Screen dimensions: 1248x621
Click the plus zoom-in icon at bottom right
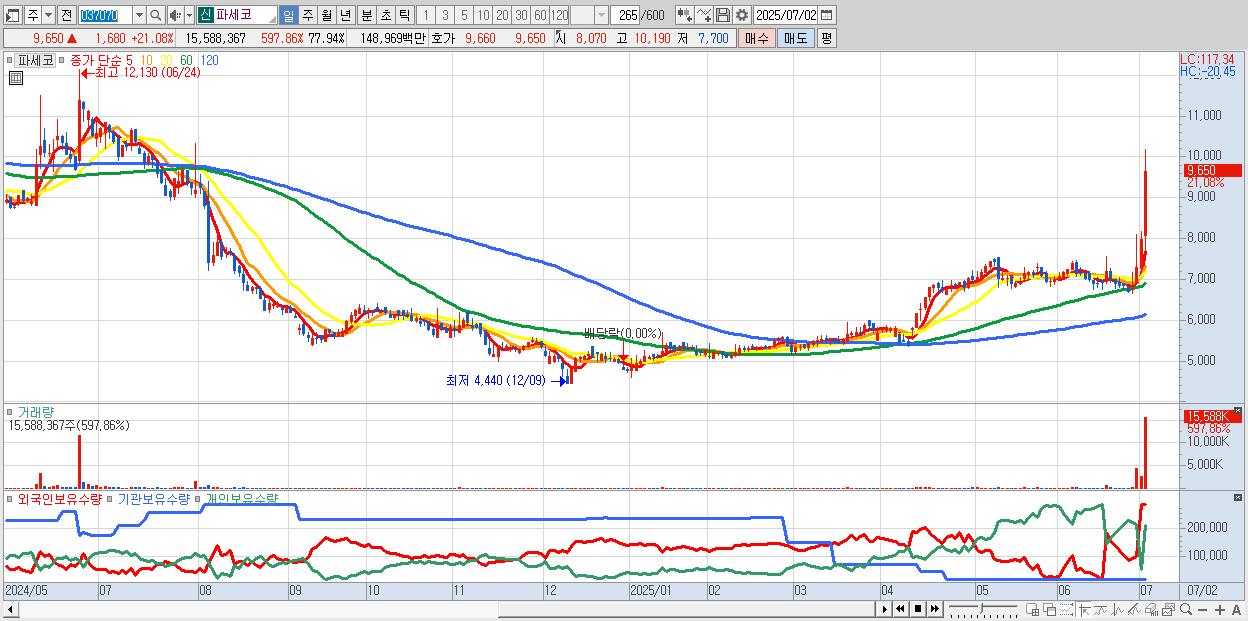click(1220, 609)
